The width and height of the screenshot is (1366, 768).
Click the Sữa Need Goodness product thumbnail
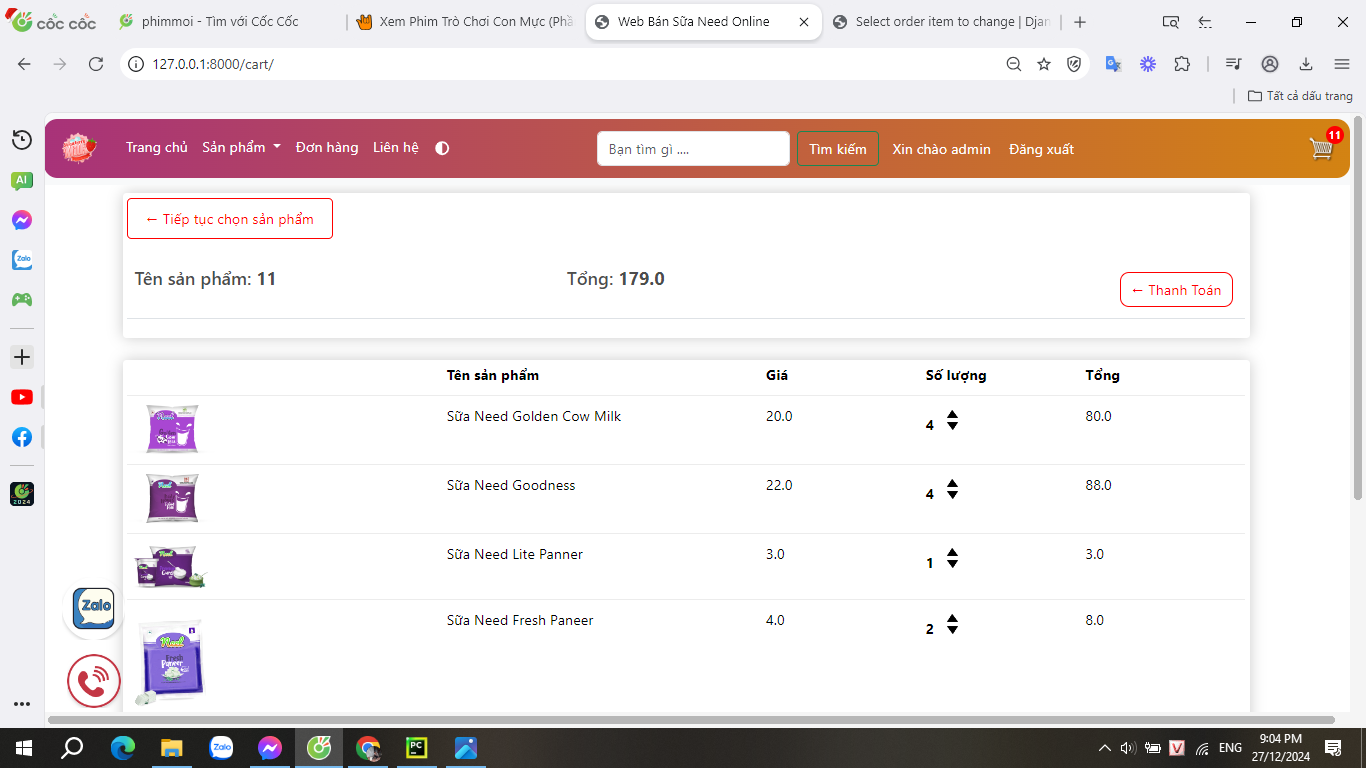[172, 498]
